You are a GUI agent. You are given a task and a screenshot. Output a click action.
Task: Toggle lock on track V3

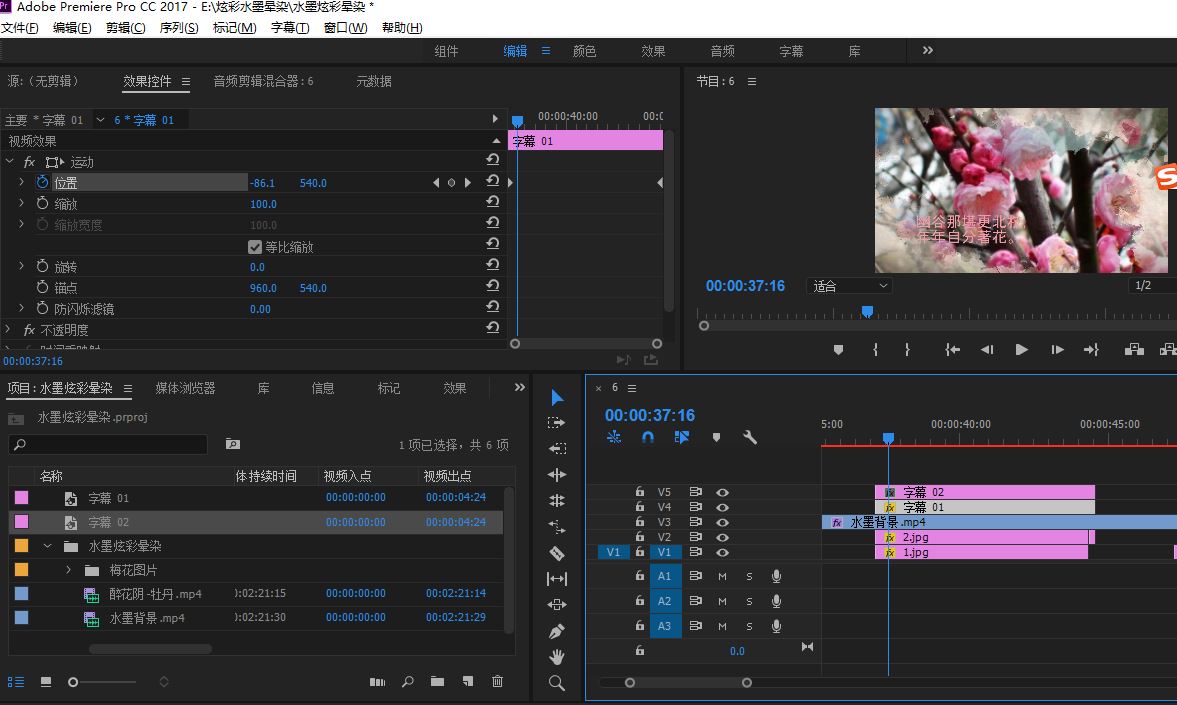click(x=640, y=522)
